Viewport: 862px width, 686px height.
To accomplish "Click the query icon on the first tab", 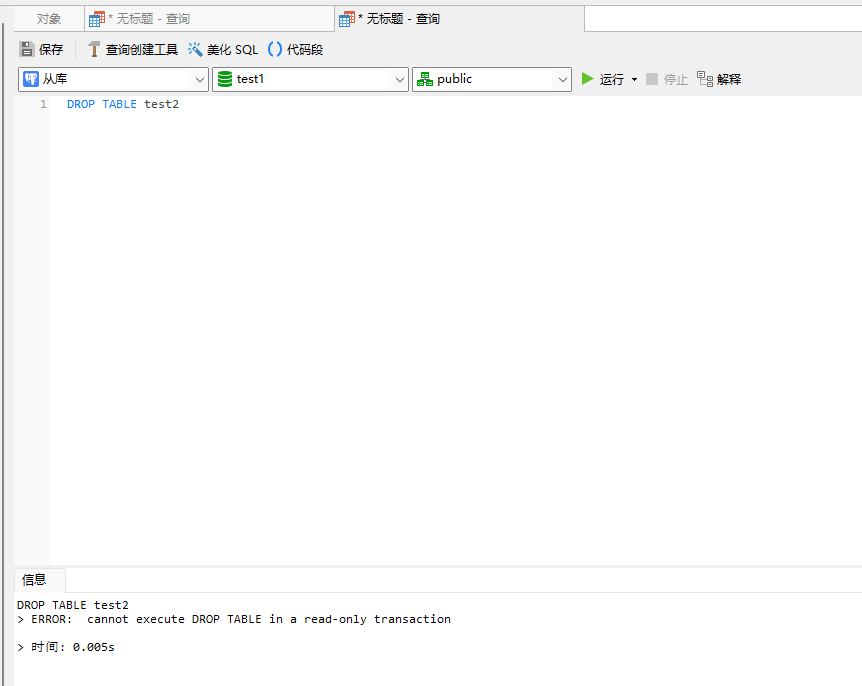I will click(x=97, y=19).
